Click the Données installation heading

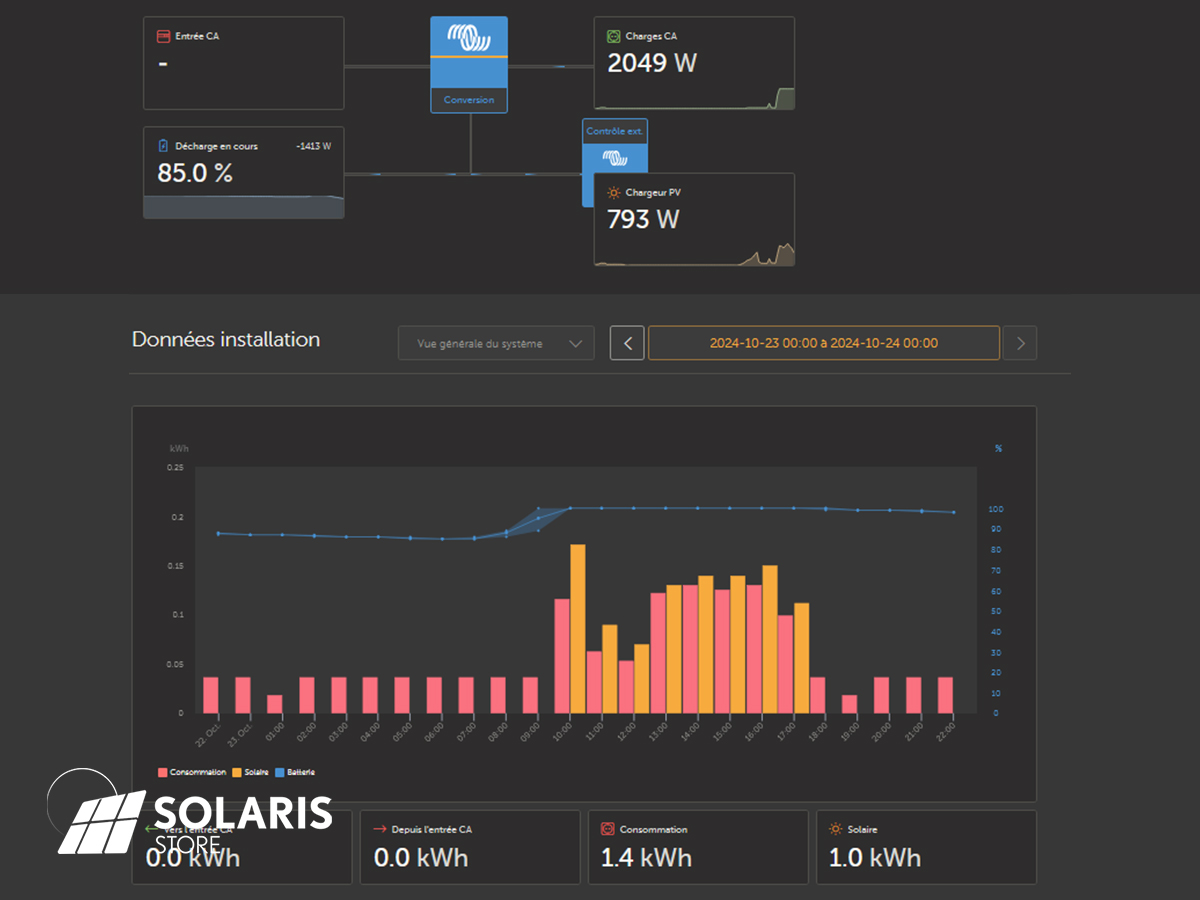click(x=226, y=340)
